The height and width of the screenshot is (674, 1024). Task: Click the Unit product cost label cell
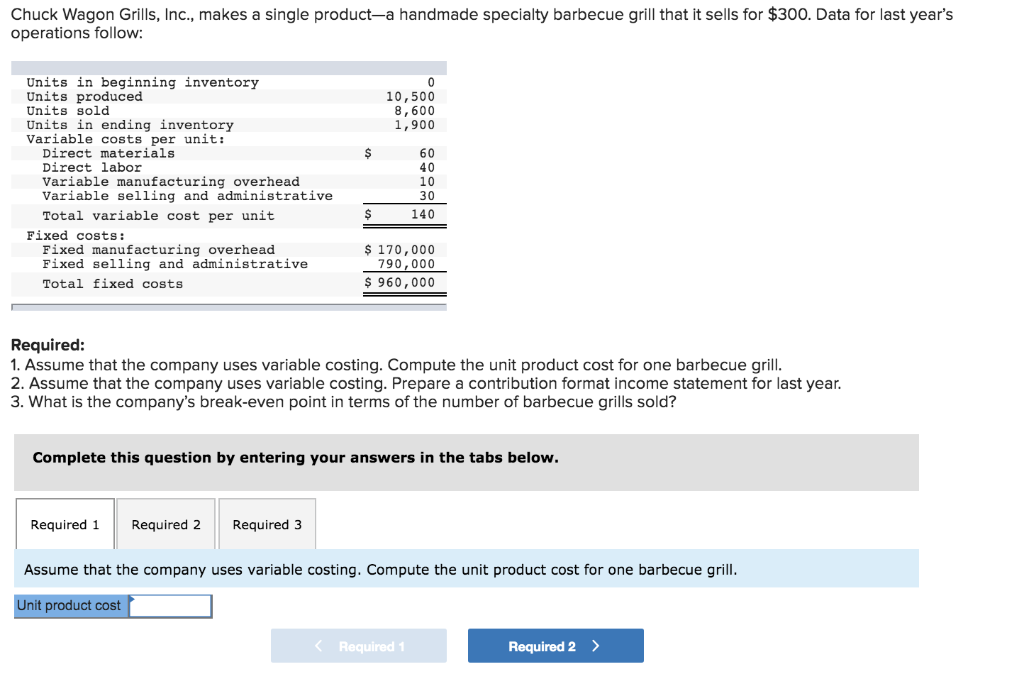(69, 606)
